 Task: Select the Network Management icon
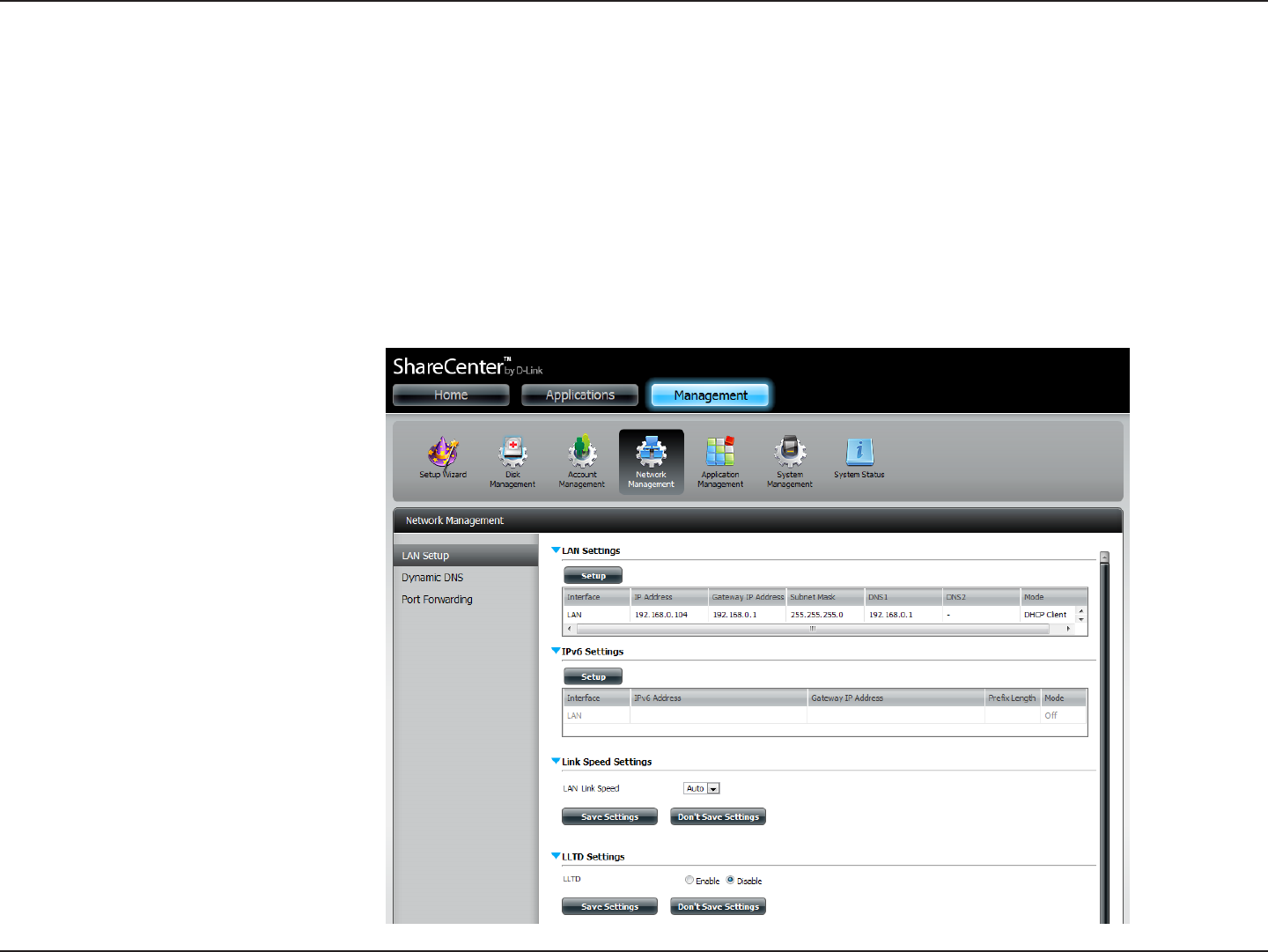[x=652, y=462]
